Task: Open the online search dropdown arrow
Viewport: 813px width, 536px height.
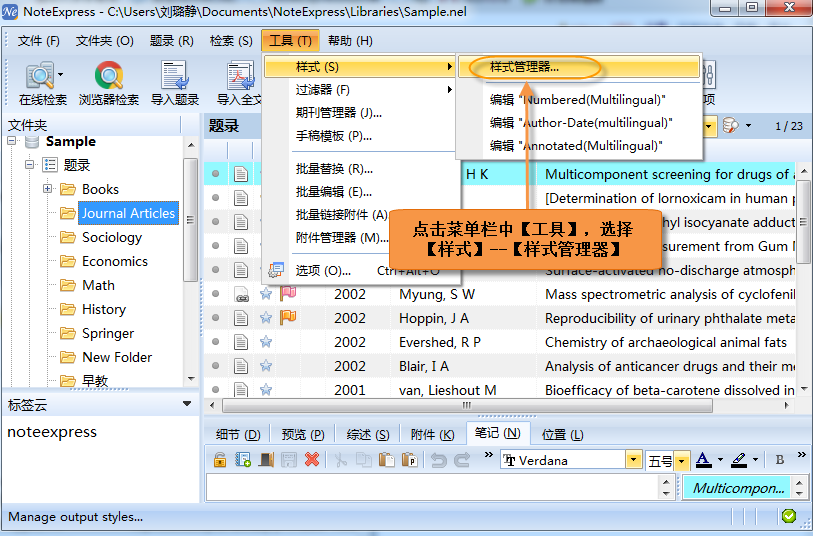Action: 61,75
